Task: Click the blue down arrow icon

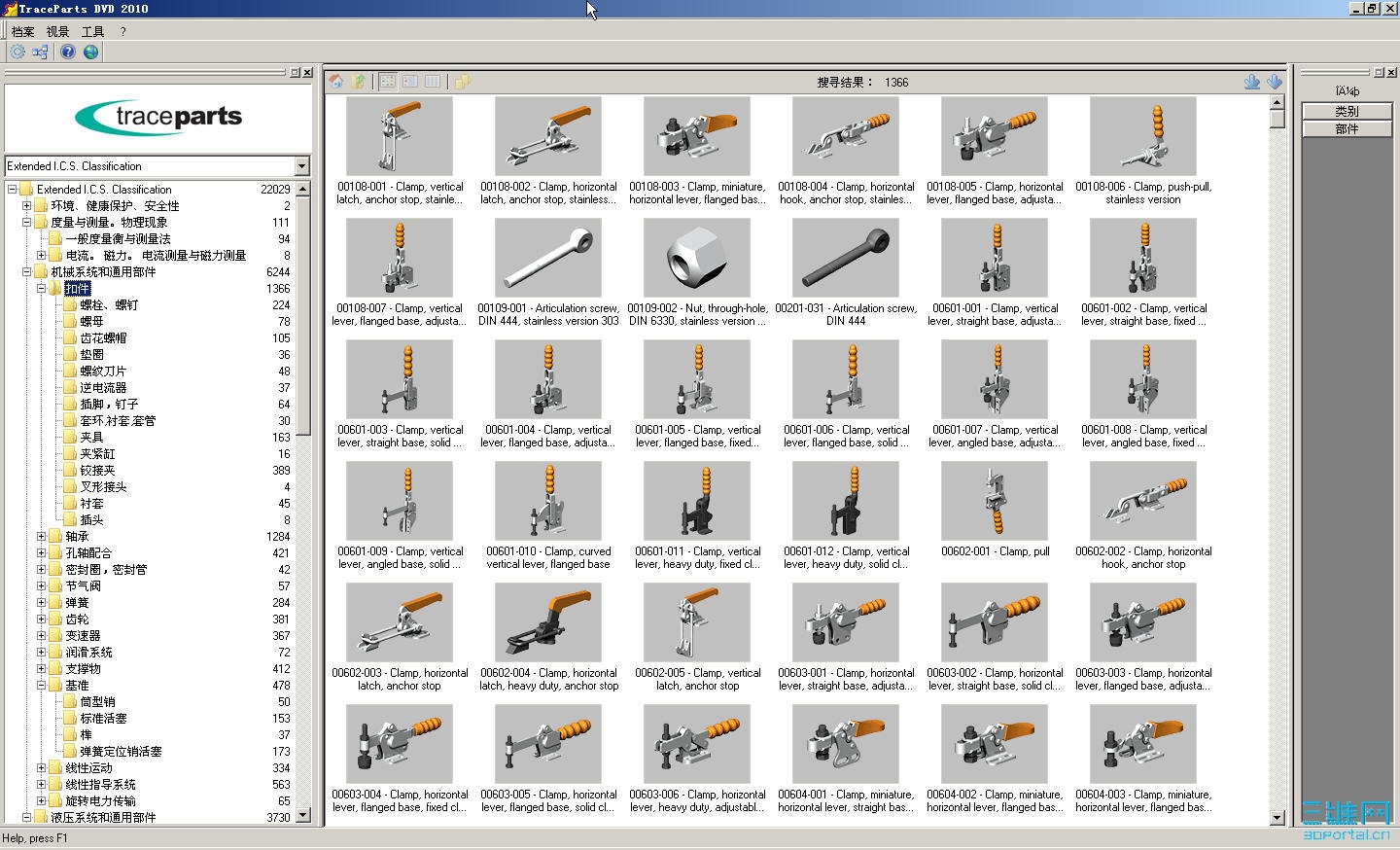Action: click(x=1275, y=82)
